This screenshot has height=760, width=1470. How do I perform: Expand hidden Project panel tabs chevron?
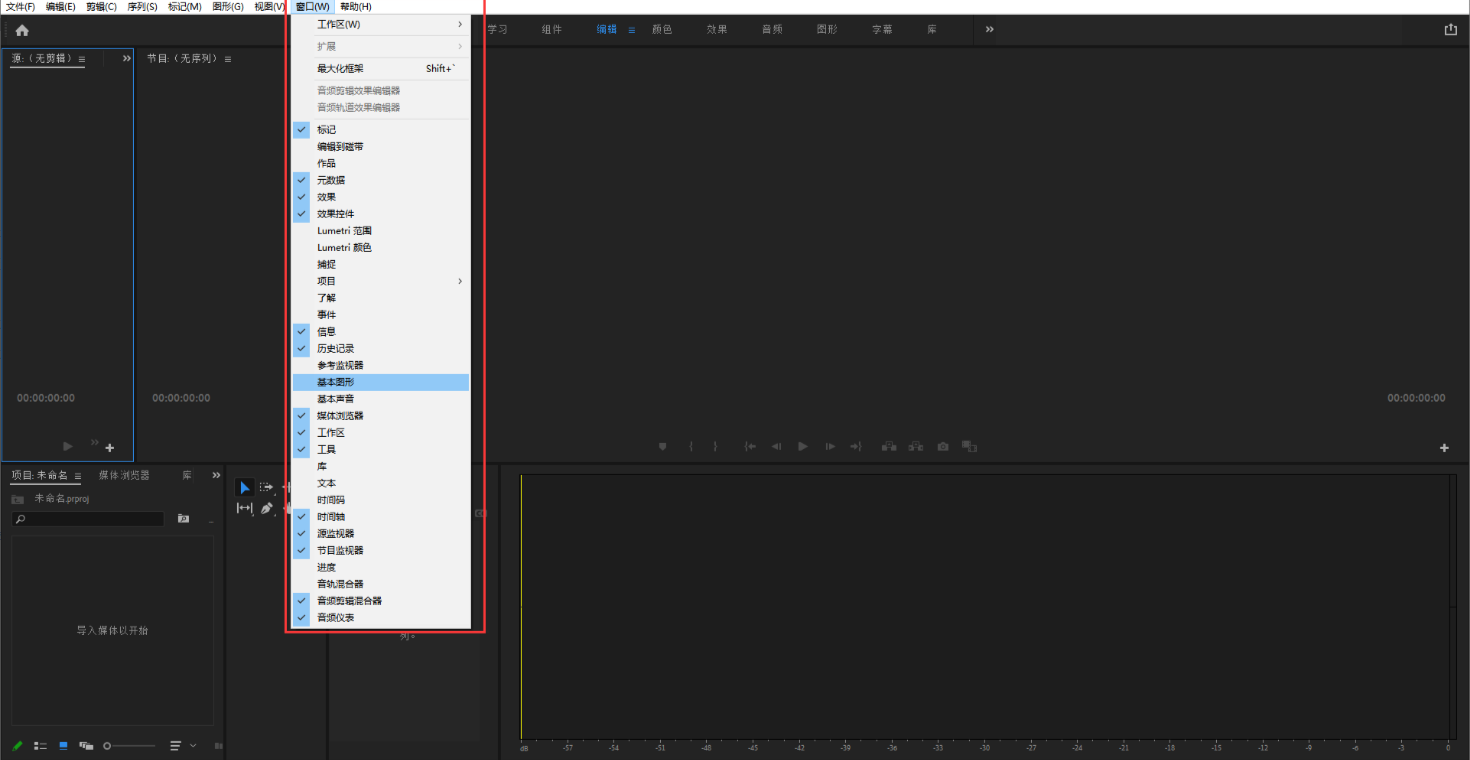[x=216, y=476]
